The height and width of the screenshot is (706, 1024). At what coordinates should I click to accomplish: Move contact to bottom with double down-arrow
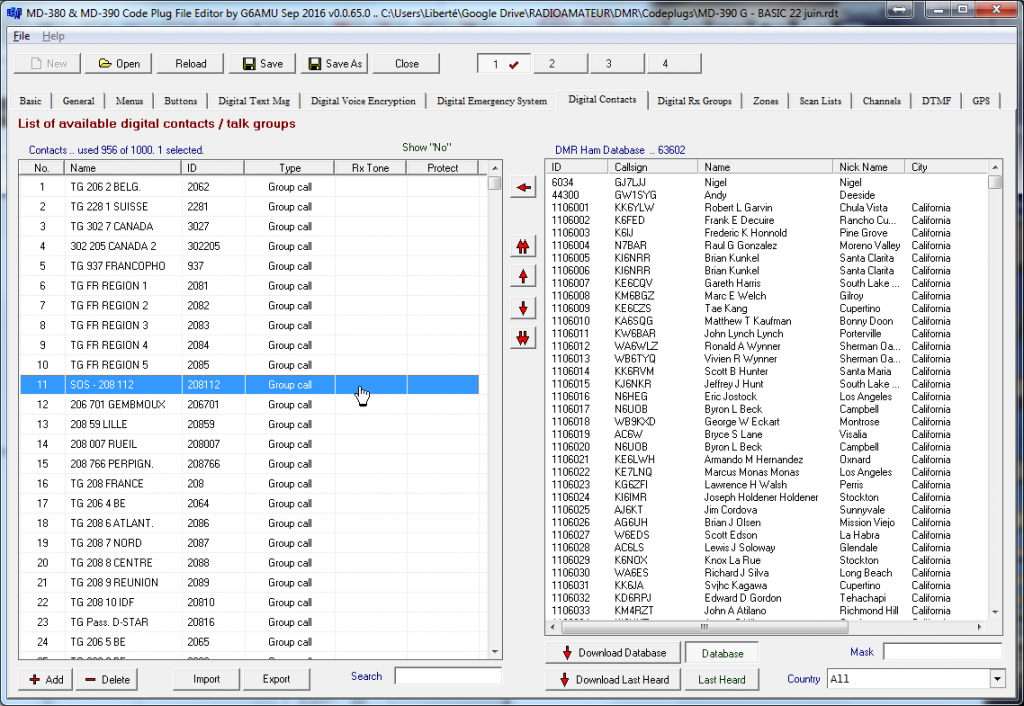(x=522, y=338)
